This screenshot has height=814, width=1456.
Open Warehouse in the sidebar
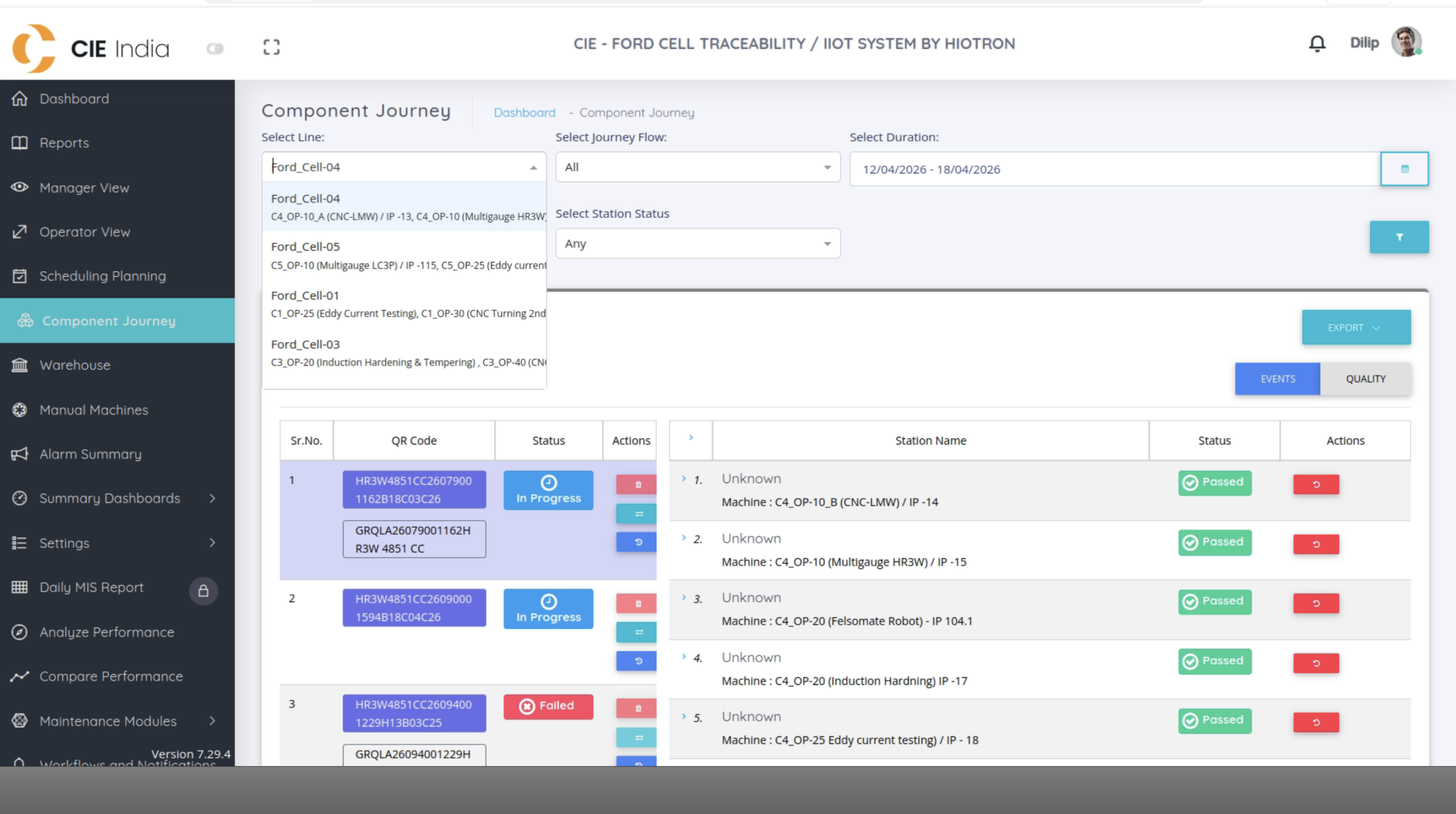click(117, 365)
